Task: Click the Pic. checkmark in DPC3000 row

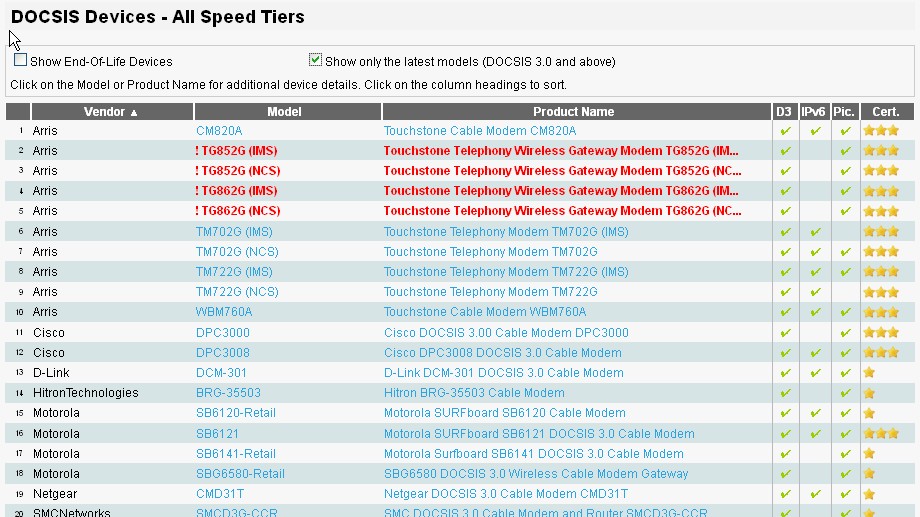Action: pos(845,333)
